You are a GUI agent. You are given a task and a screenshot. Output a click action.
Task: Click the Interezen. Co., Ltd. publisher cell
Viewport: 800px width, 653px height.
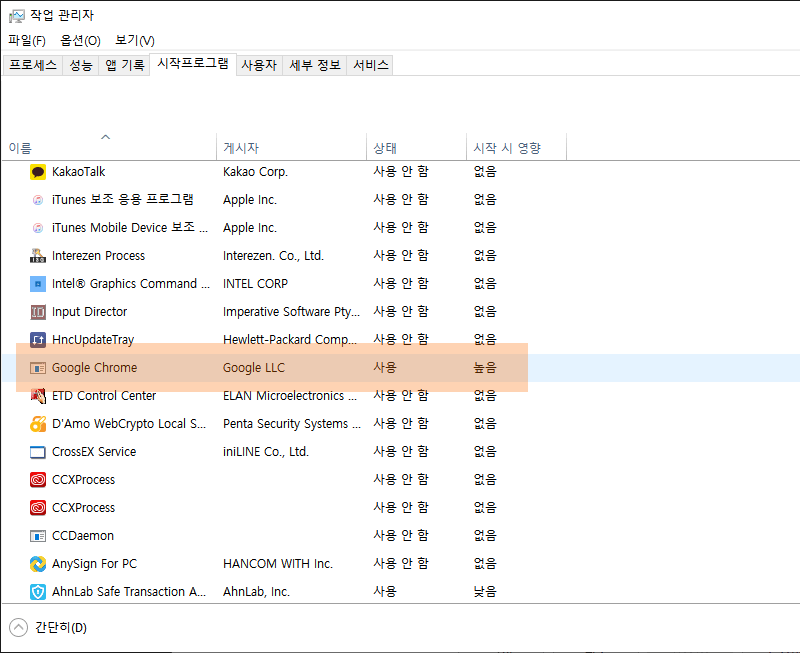pyautogui.click(x=273, y=256)
